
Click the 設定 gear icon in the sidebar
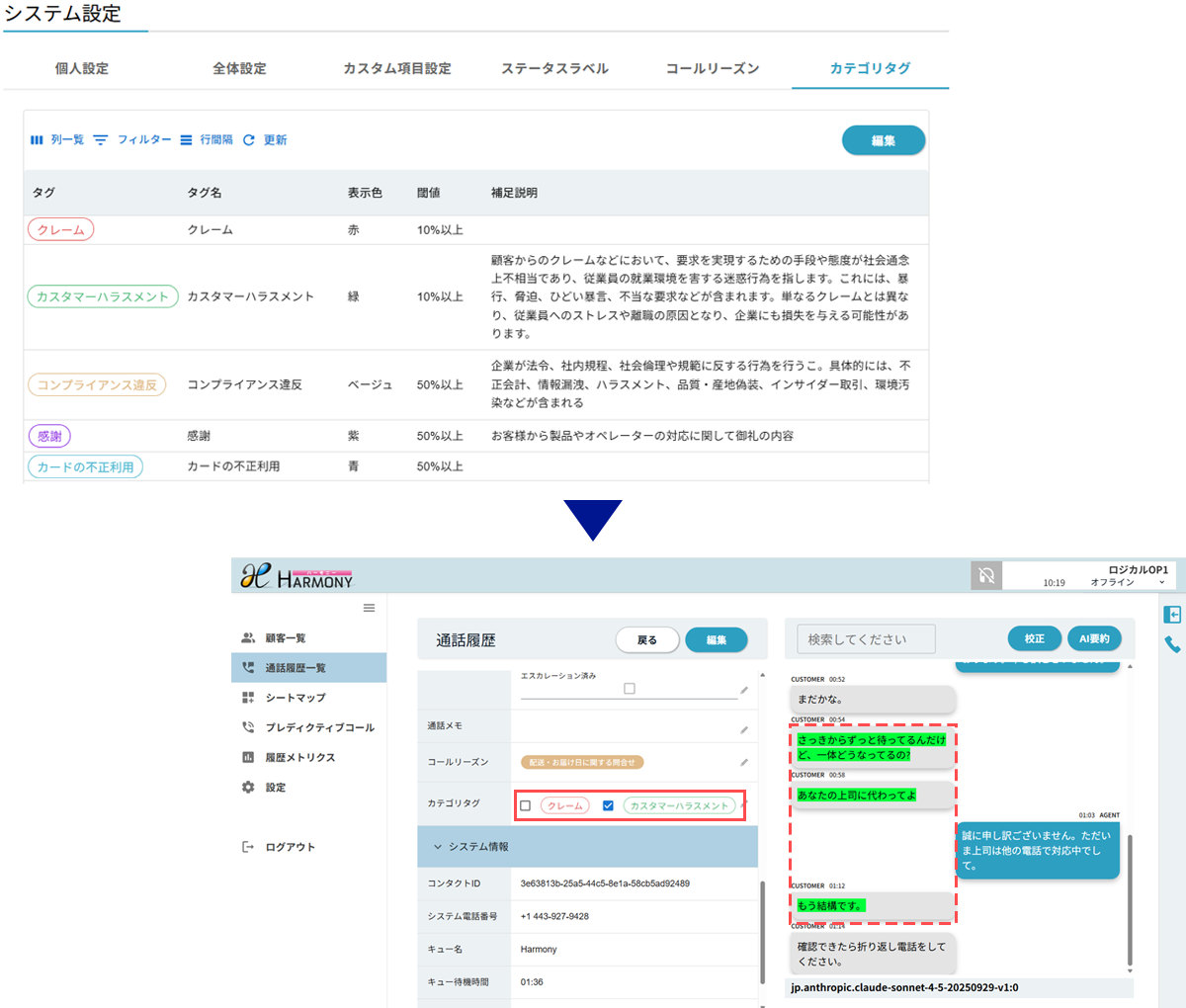[x=248, y=788]
